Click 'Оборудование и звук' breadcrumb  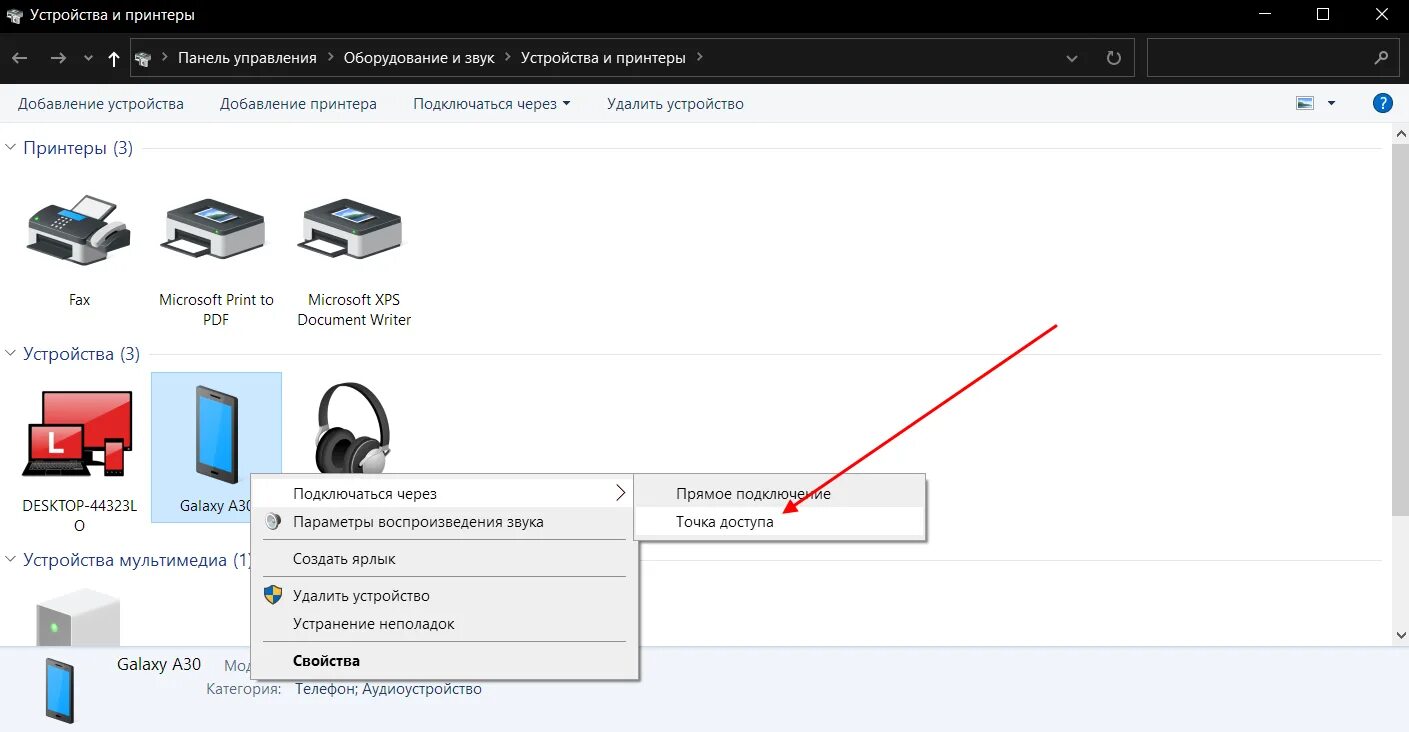point(419,58)
